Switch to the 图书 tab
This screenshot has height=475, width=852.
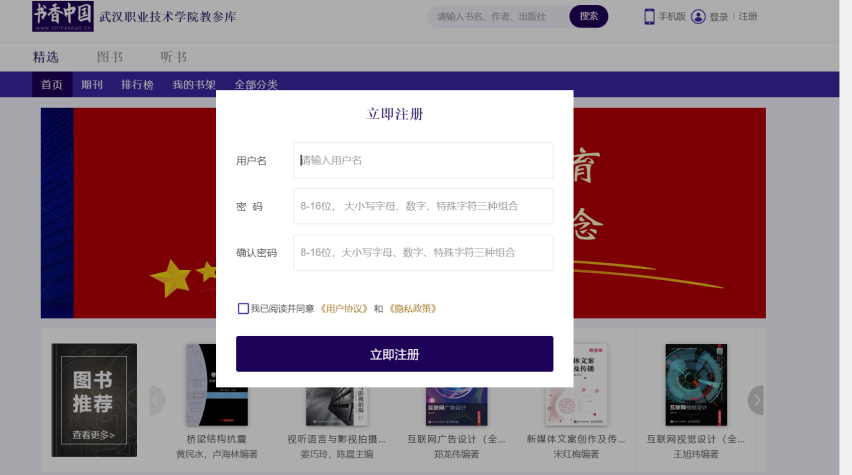pyautogui.click(x=110, y=56)
